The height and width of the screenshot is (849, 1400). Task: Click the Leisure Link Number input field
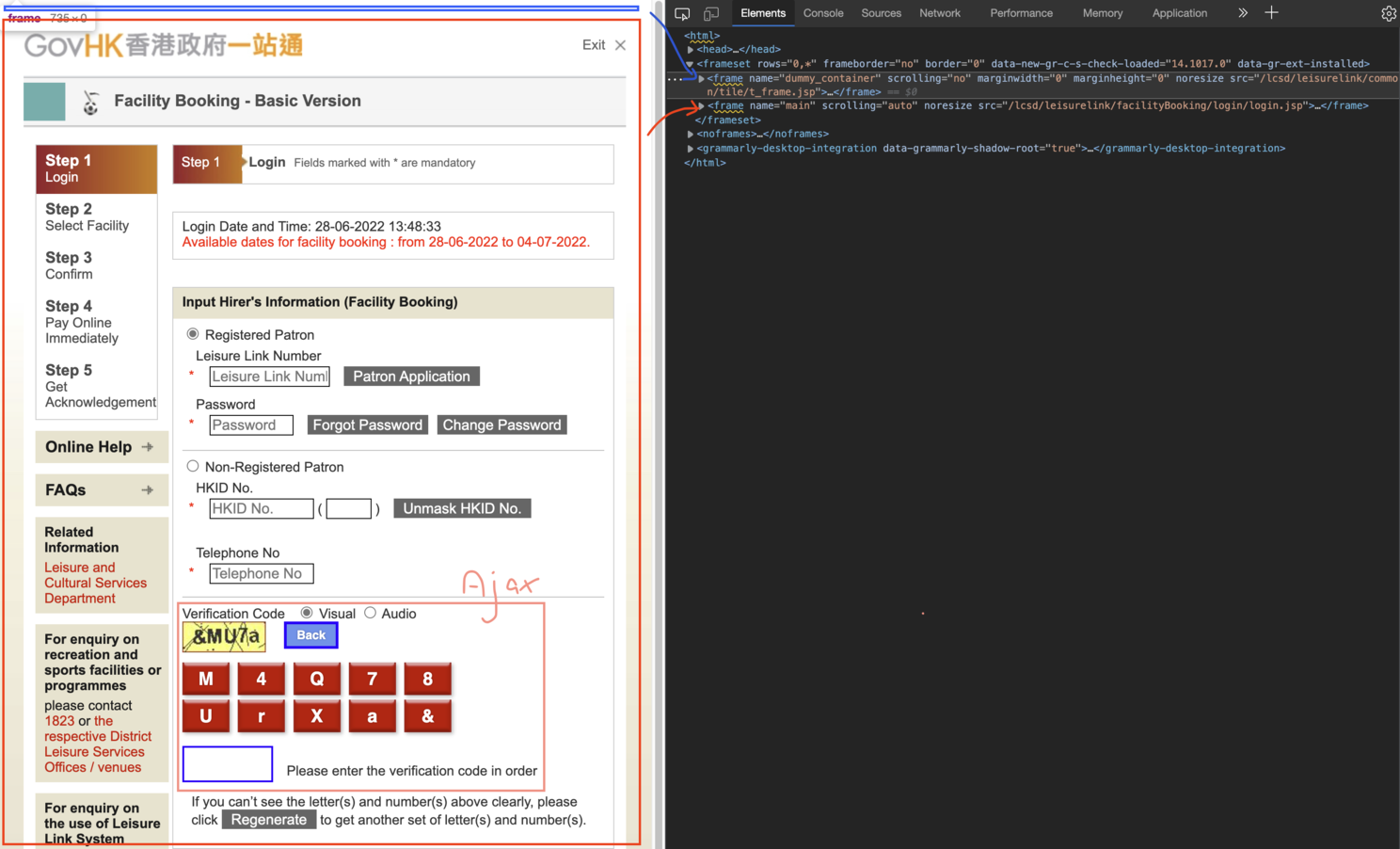click(269, 376)
